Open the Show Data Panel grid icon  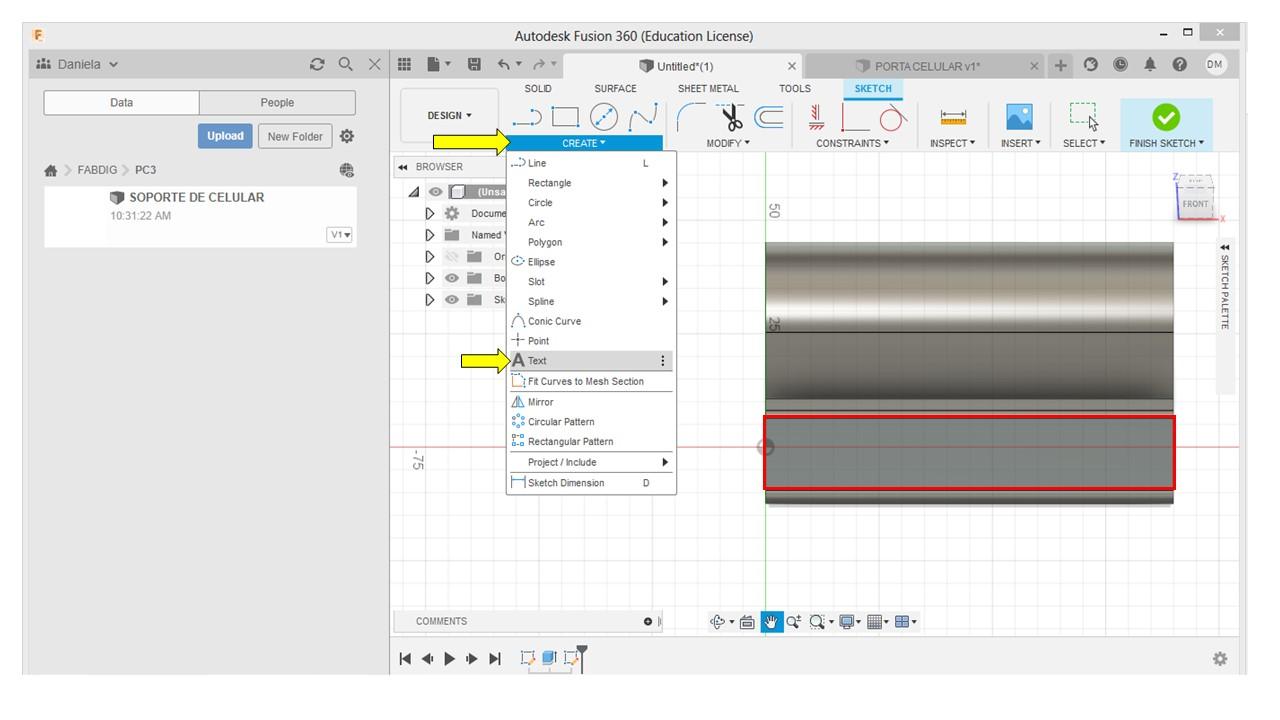point(405,65)
